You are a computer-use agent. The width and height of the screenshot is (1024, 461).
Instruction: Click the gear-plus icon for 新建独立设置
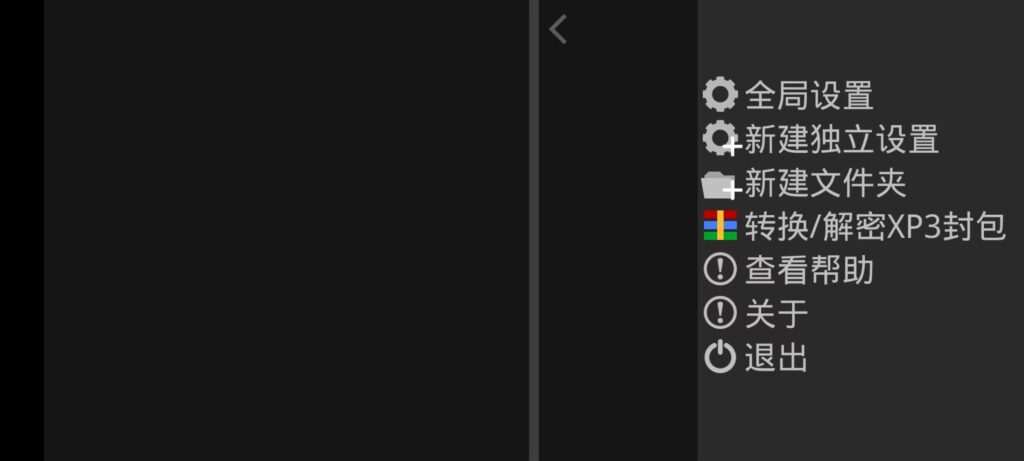coord(721,139)
